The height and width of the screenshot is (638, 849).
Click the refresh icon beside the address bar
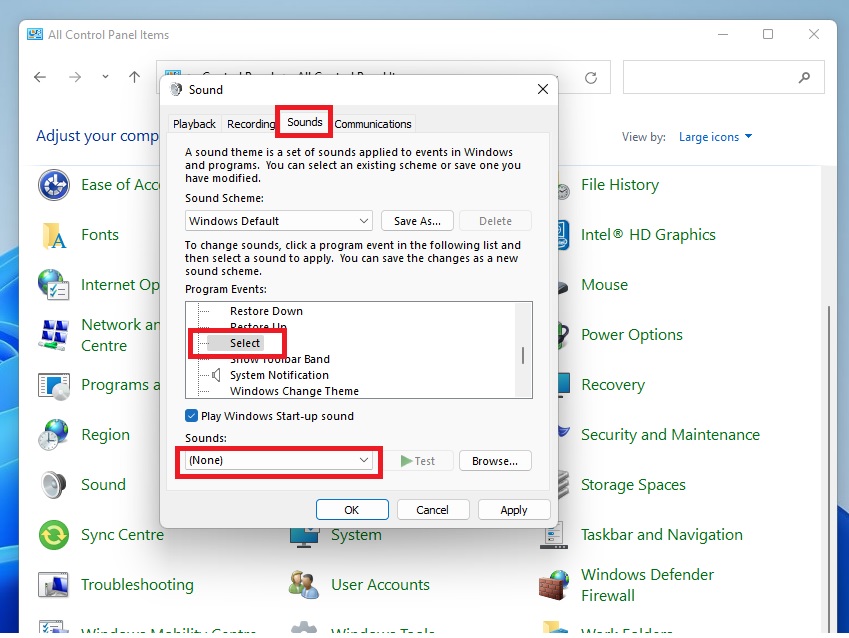(x=591, y=77)
